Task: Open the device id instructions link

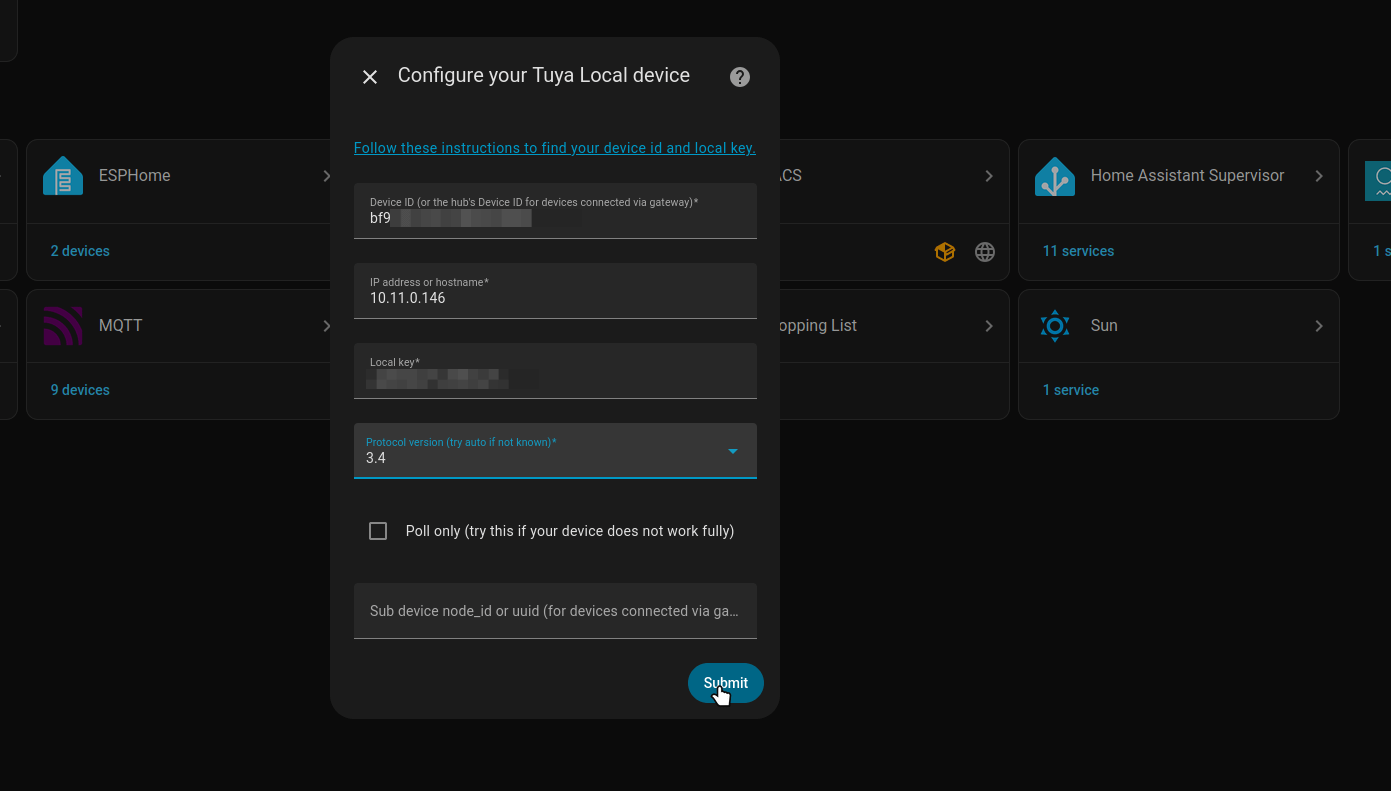Action: pyautogui.click(x=554, y=148)
